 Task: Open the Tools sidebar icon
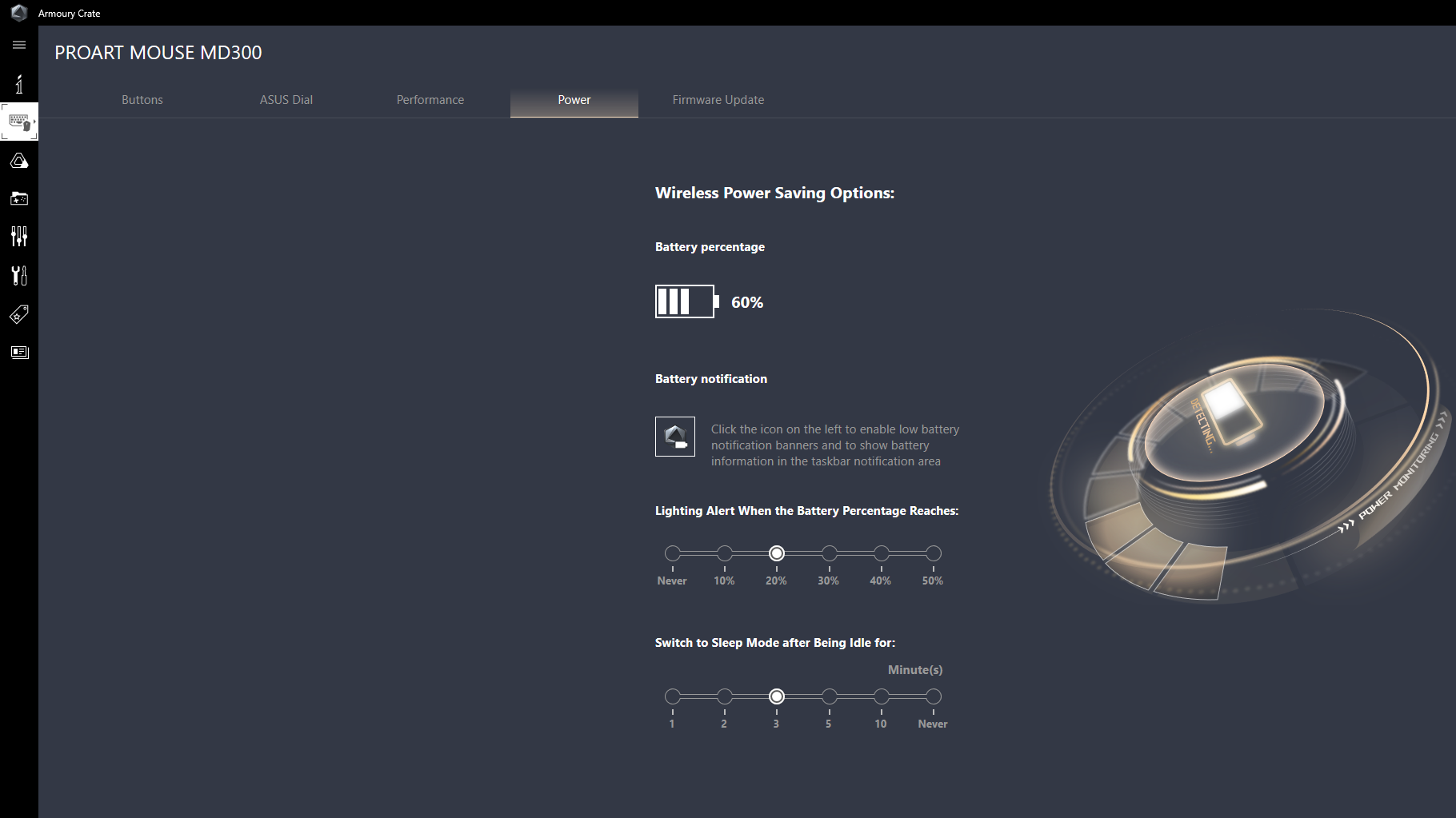(x=19, y=275)
